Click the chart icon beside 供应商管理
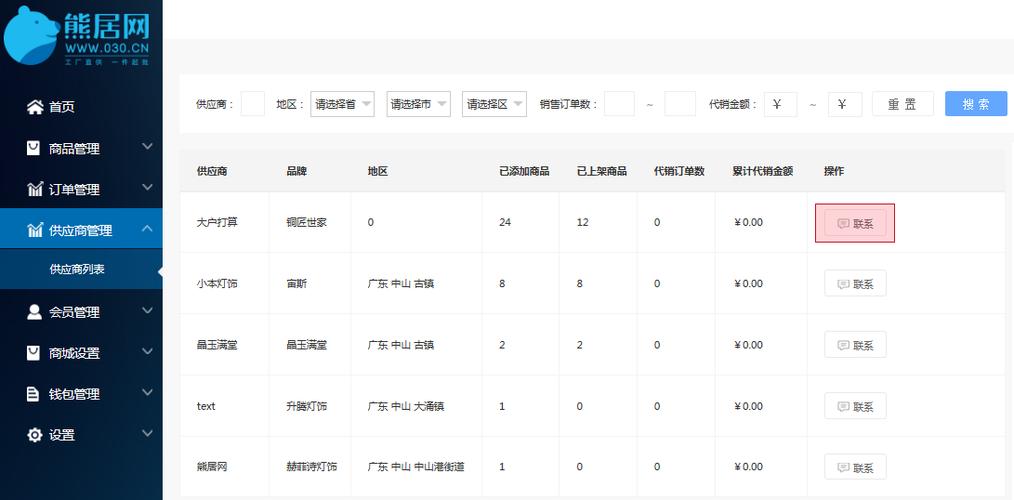 point(34,230)
